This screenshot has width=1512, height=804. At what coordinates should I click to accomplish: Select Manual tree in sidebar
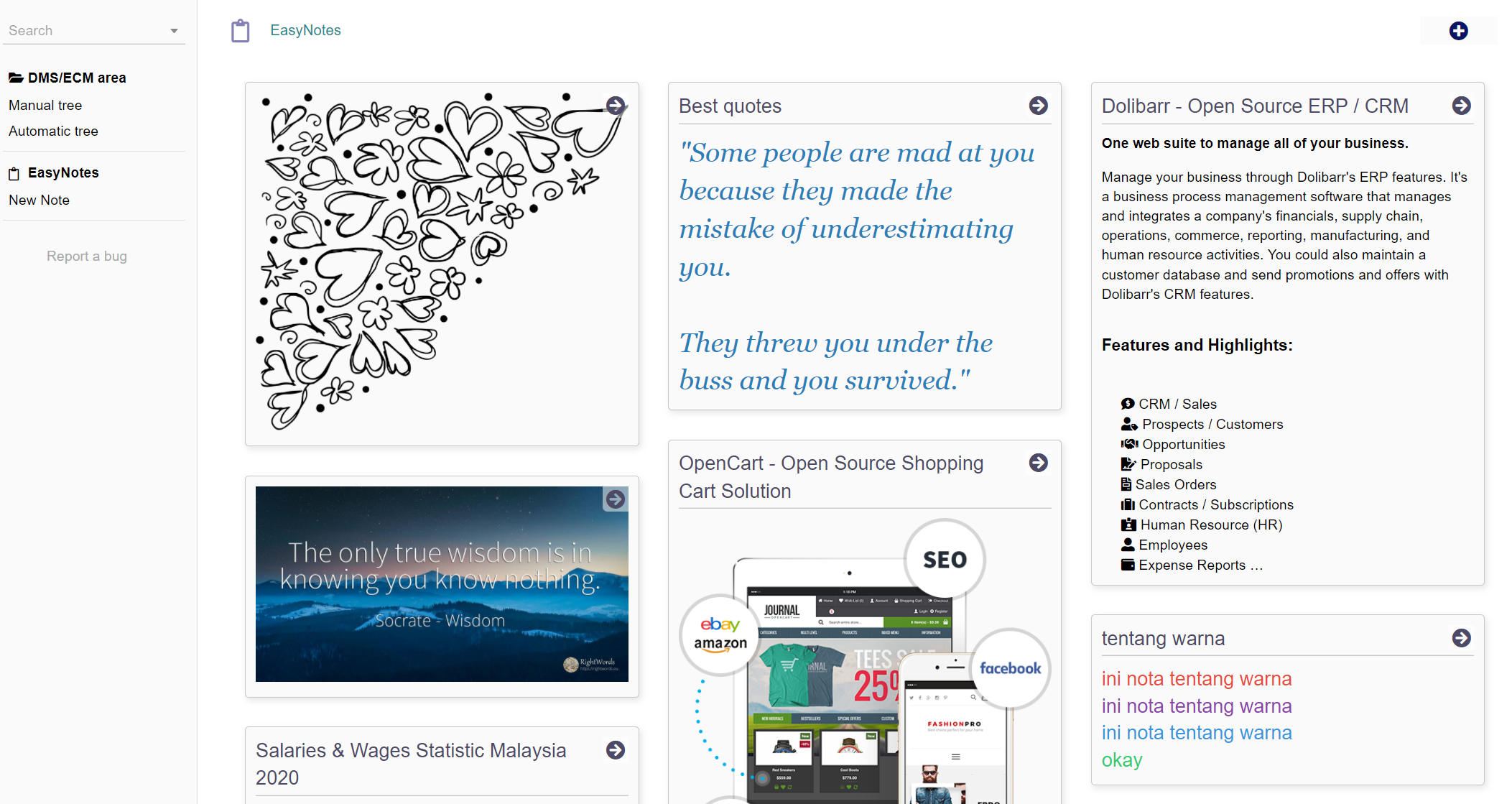tap(45, 105)
